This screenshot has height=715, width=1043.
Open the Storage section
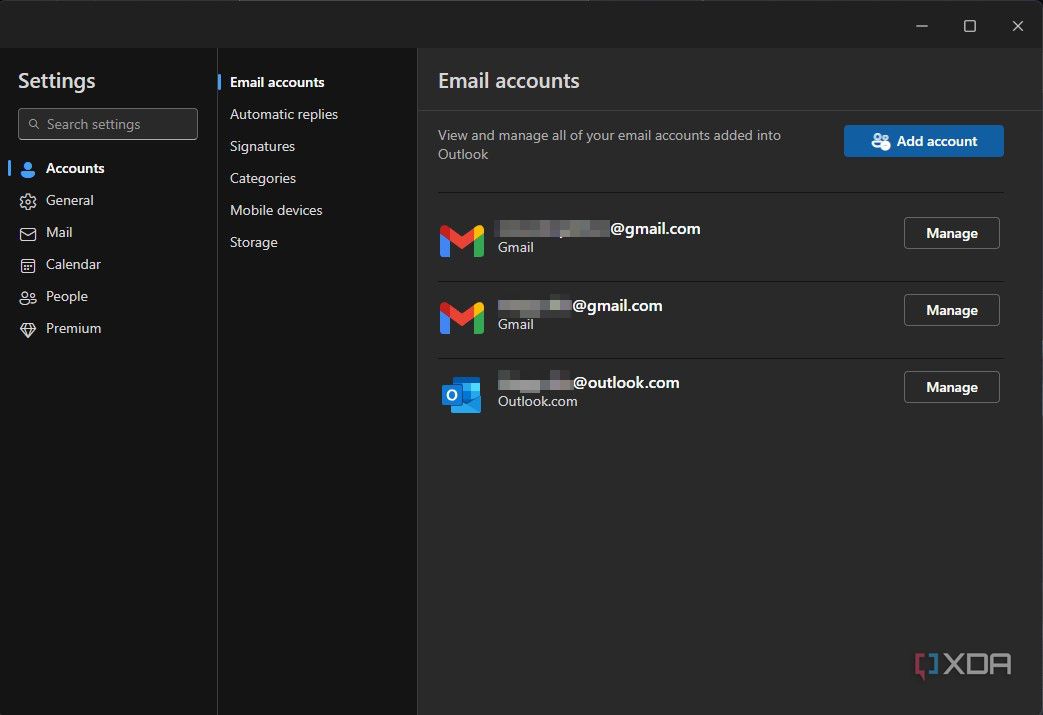253,242
